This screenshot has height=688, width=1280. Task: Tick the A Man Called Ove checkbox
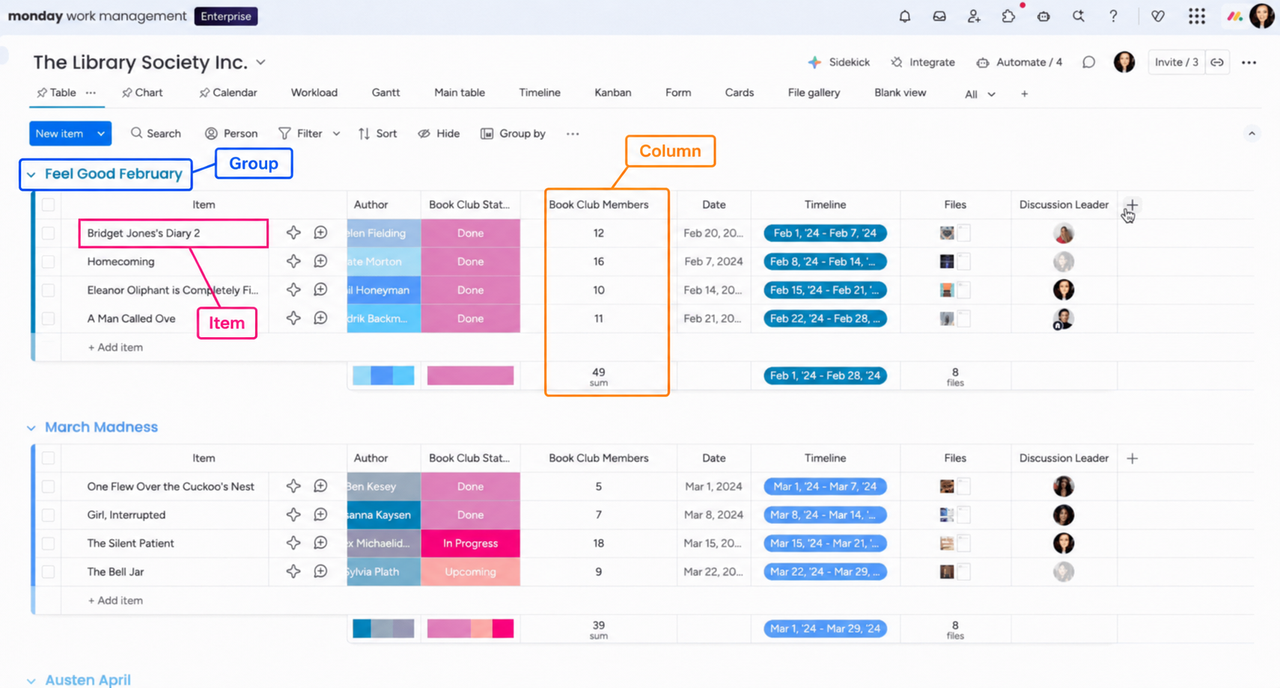[48, 319]
